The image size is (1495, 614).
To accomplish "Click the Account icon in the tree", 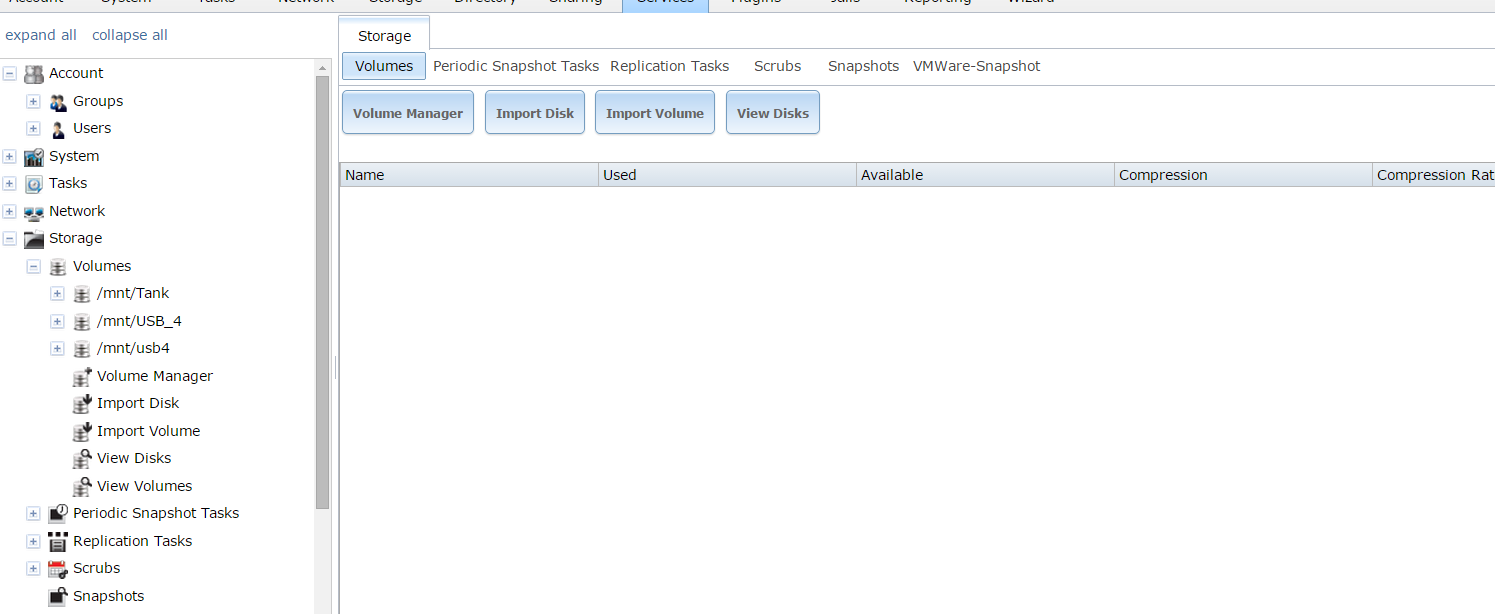I will tap(34, 74).
